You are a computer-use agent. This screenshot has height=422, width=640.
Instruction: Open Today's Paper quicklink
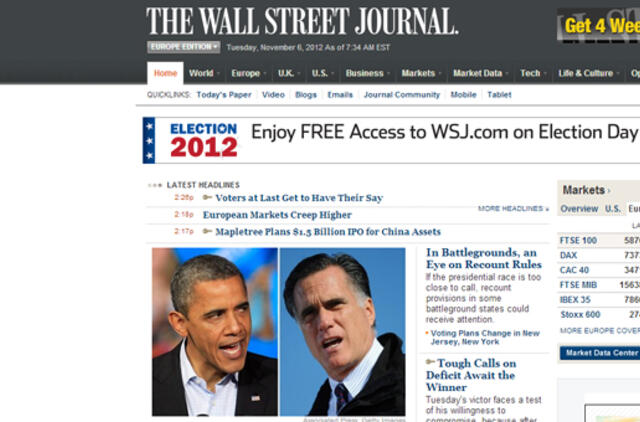224,95
